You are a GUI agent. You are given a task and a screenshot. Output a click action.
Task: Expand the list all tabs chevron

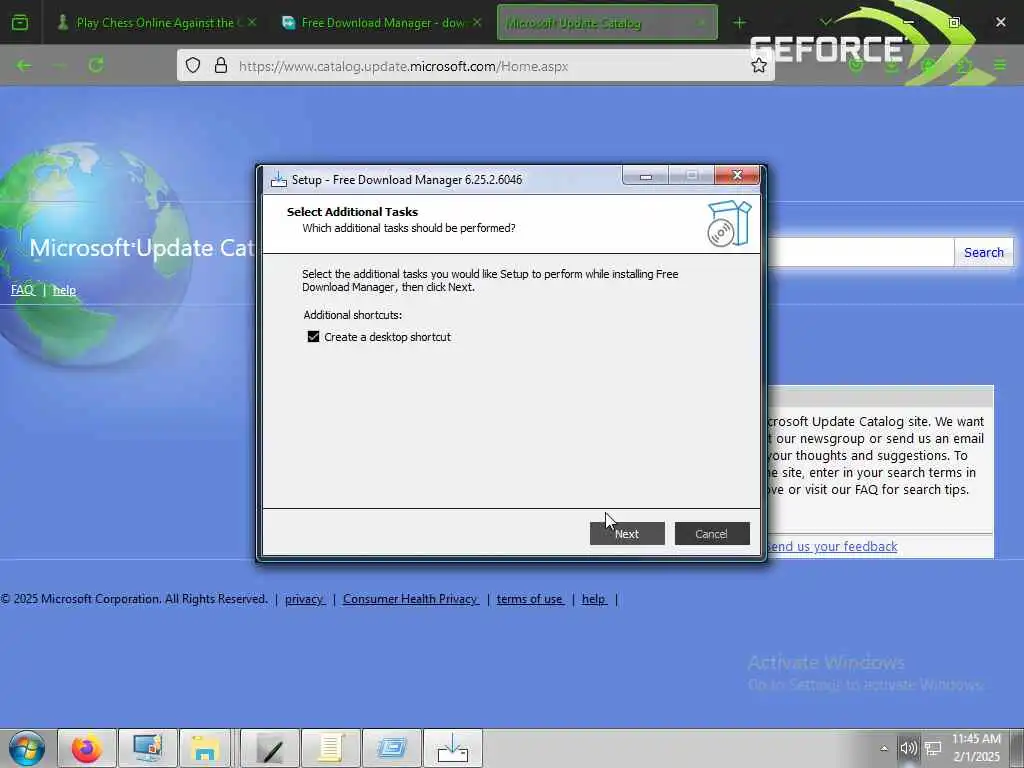pos(825,23)
